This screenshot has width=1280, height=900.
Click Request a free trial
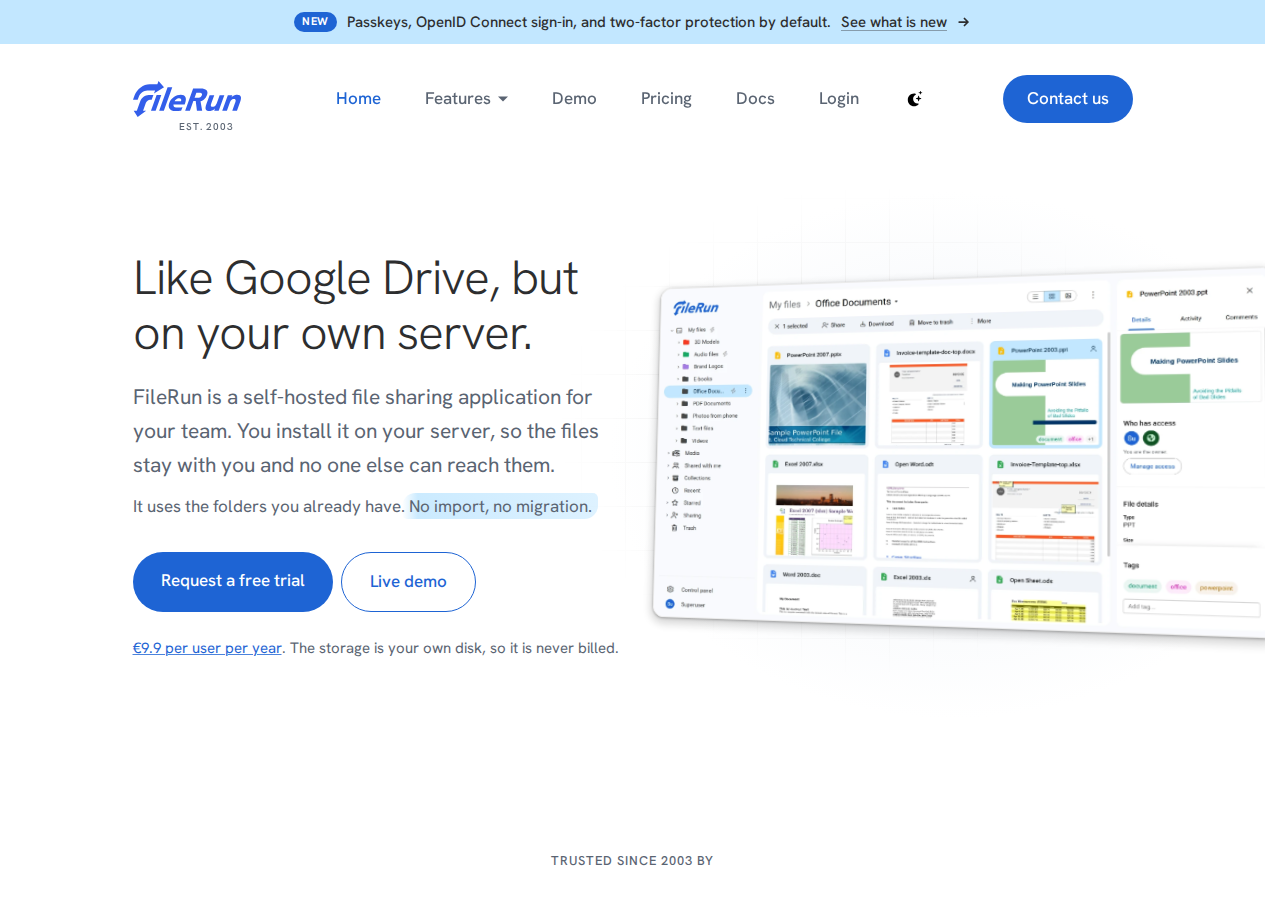233,582
